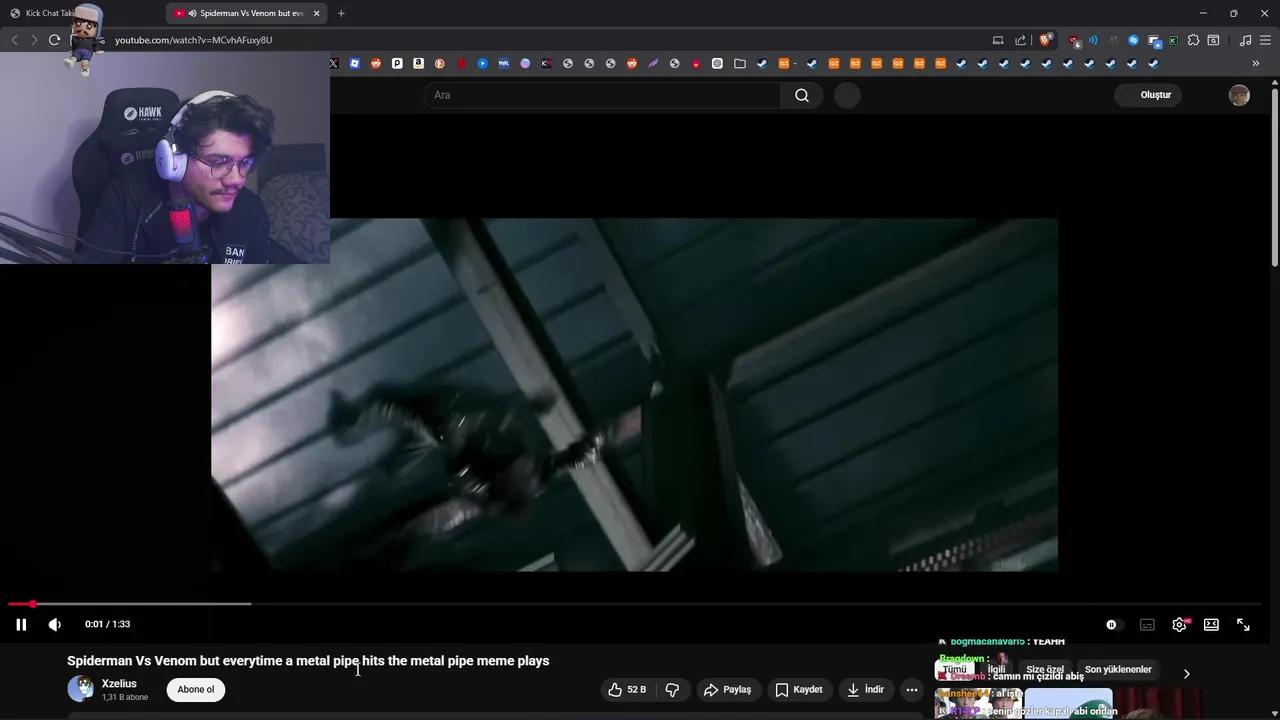The image size is (1280, 720).
Task: Click the round voice search button
Action: (x=847, y=95)
